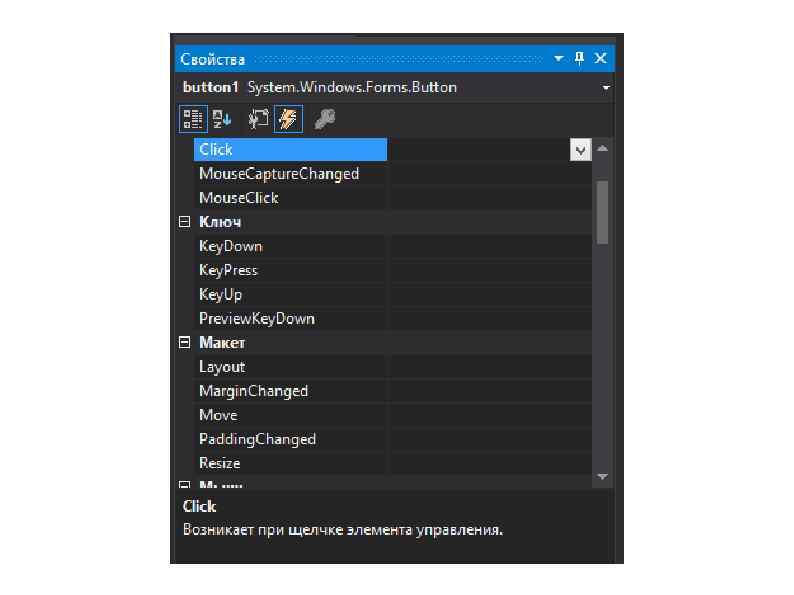
Task: Click the scrollbar up arrow
Action: pos(603,149)
